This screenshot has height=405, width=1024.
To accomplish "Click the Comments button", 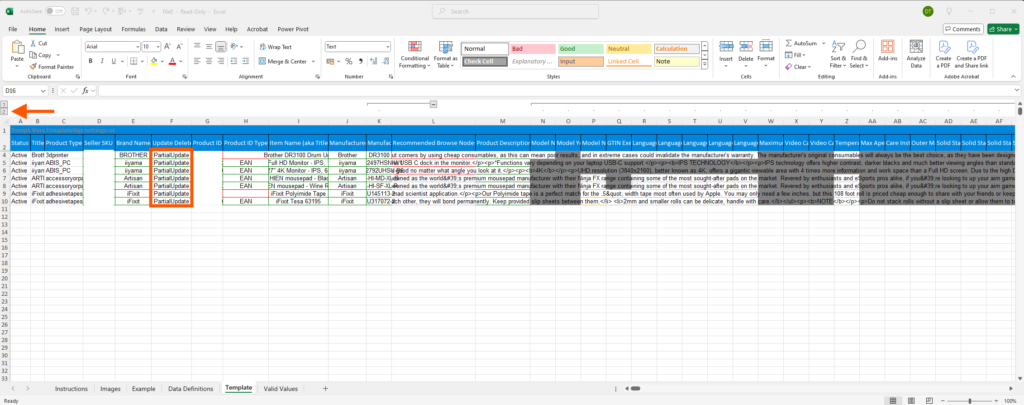I will 963,29.
